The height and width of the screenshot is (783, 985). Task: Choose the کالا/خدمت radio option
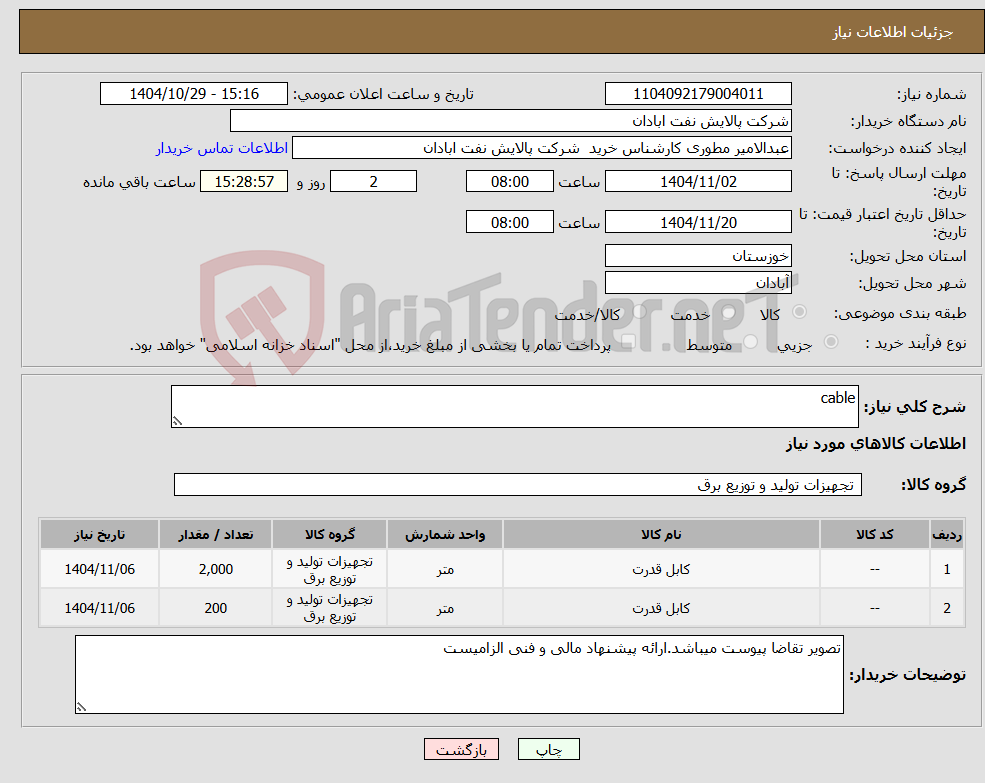(638, 312)
